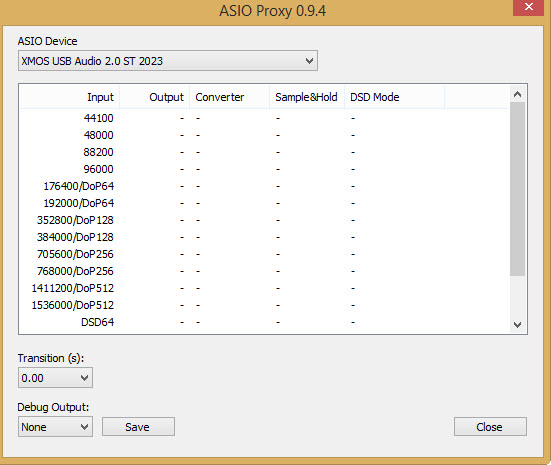Click the Converter column header
This screenshot has height=465, width=551.
pos(229,97)
